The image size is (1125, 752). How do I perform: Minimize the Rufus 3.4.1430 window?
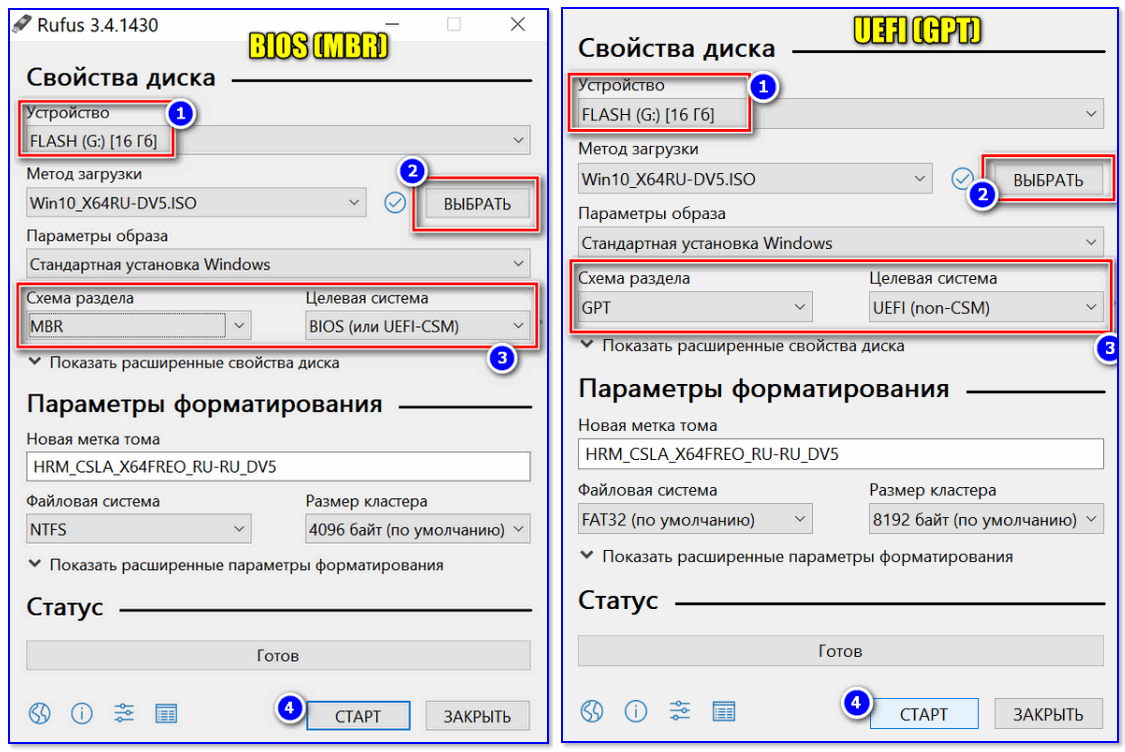pos(392,24)
